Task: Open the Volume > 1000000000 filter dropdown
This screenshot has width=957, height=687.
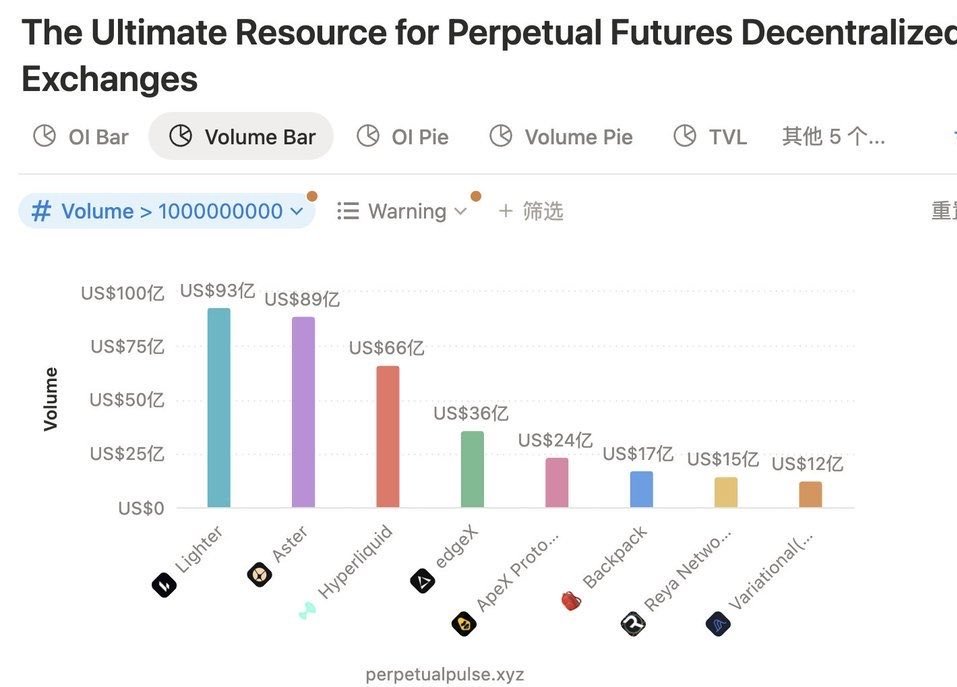Action: [x=167, y=211]
